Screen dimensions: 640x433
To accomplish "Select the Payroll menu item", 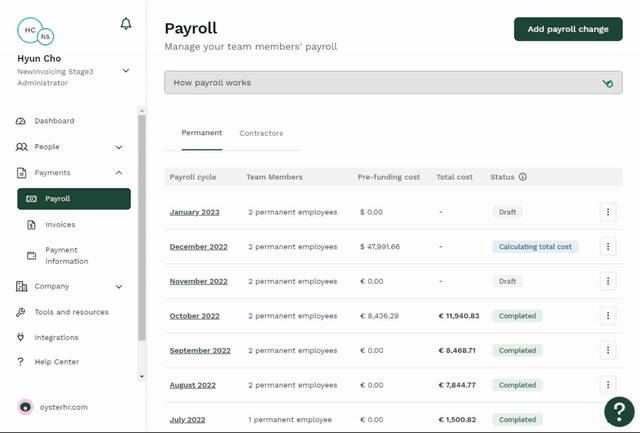I will [74, 199].
